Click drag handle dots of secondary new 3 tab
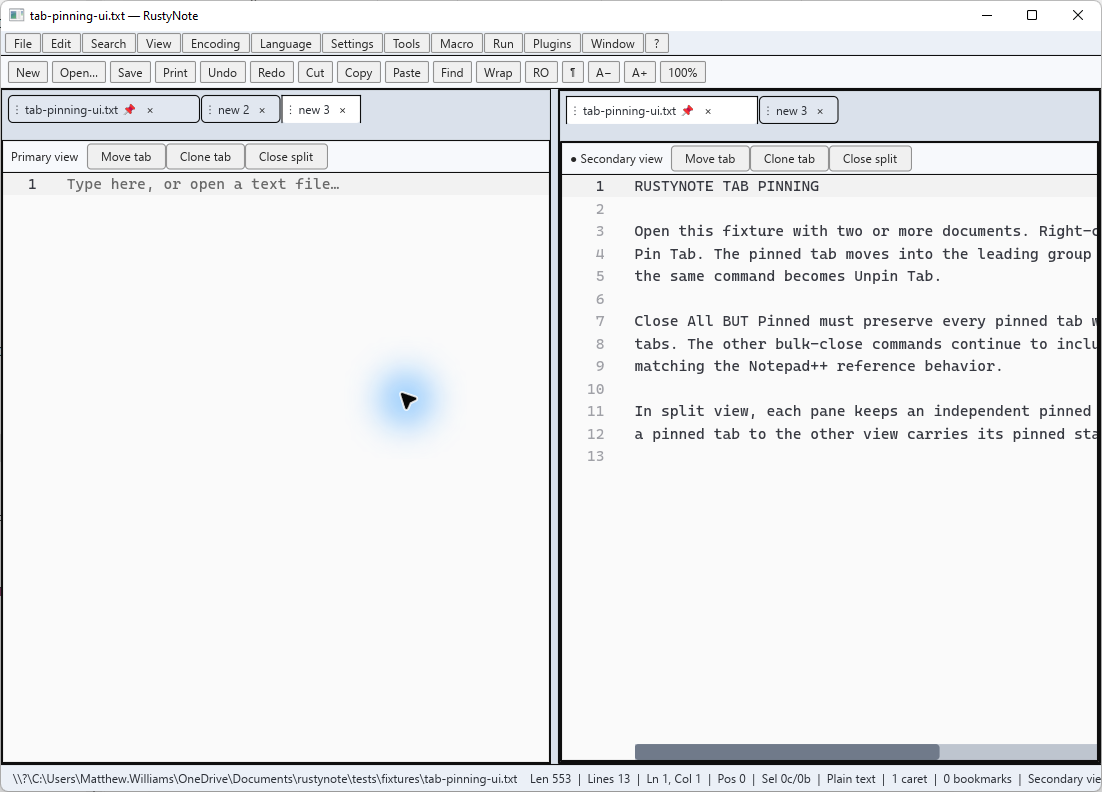The height and width of the screenshot is (792, 1102). (x=768, y=111)
